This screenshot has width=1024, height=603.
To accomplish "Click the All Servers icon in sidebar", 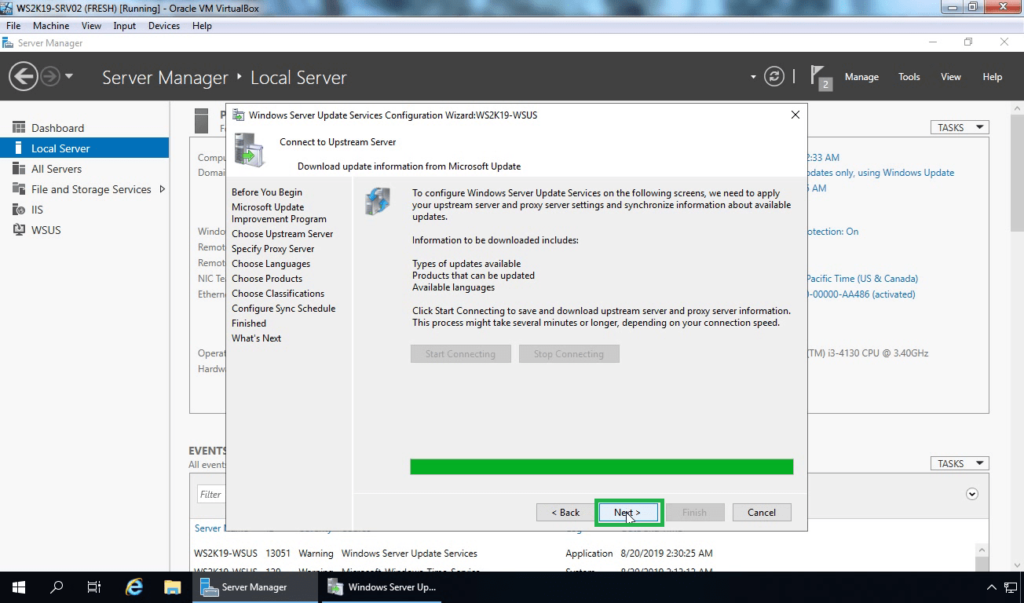I will [x=18, y=169].
